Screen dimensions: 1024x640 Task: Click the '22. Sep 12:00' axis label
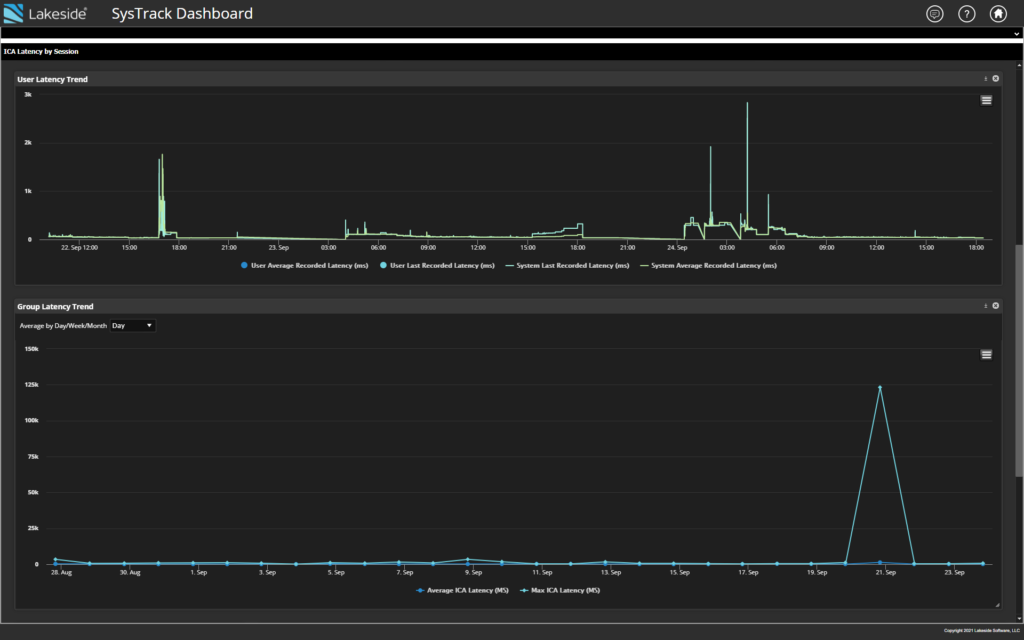[80, 248]
